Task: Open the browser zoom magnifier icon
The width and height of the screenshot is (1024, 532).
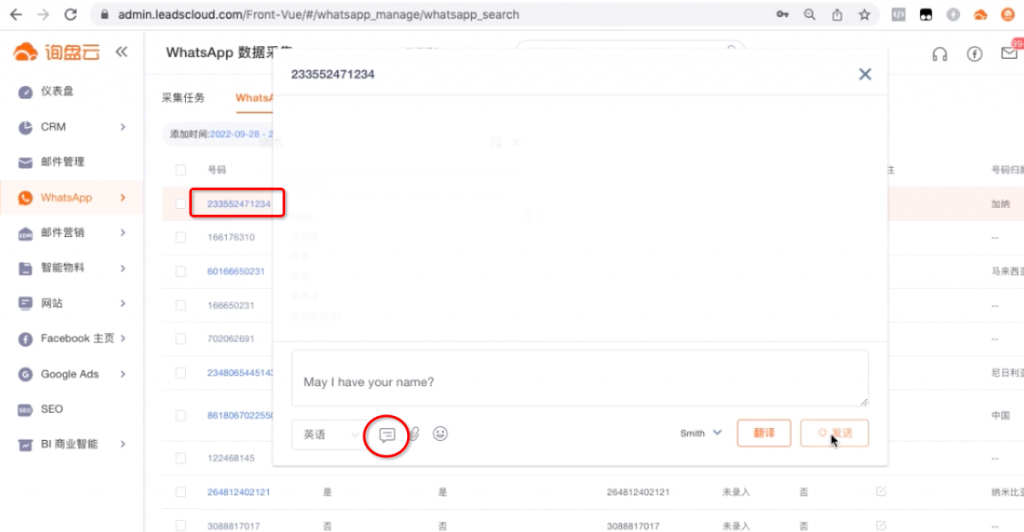Action: [x=810, y=14]
